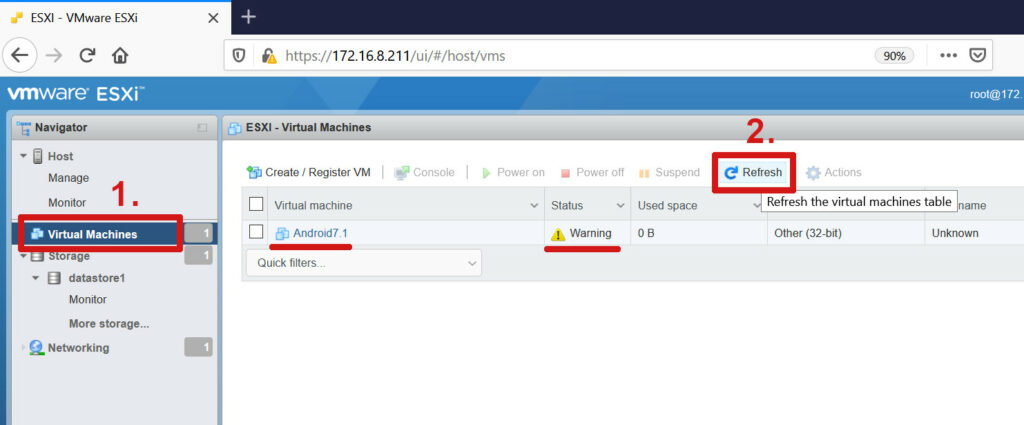Click the Unknown host name cell
The width and height of the screenshot is (1024, 425).
(955, 233)
